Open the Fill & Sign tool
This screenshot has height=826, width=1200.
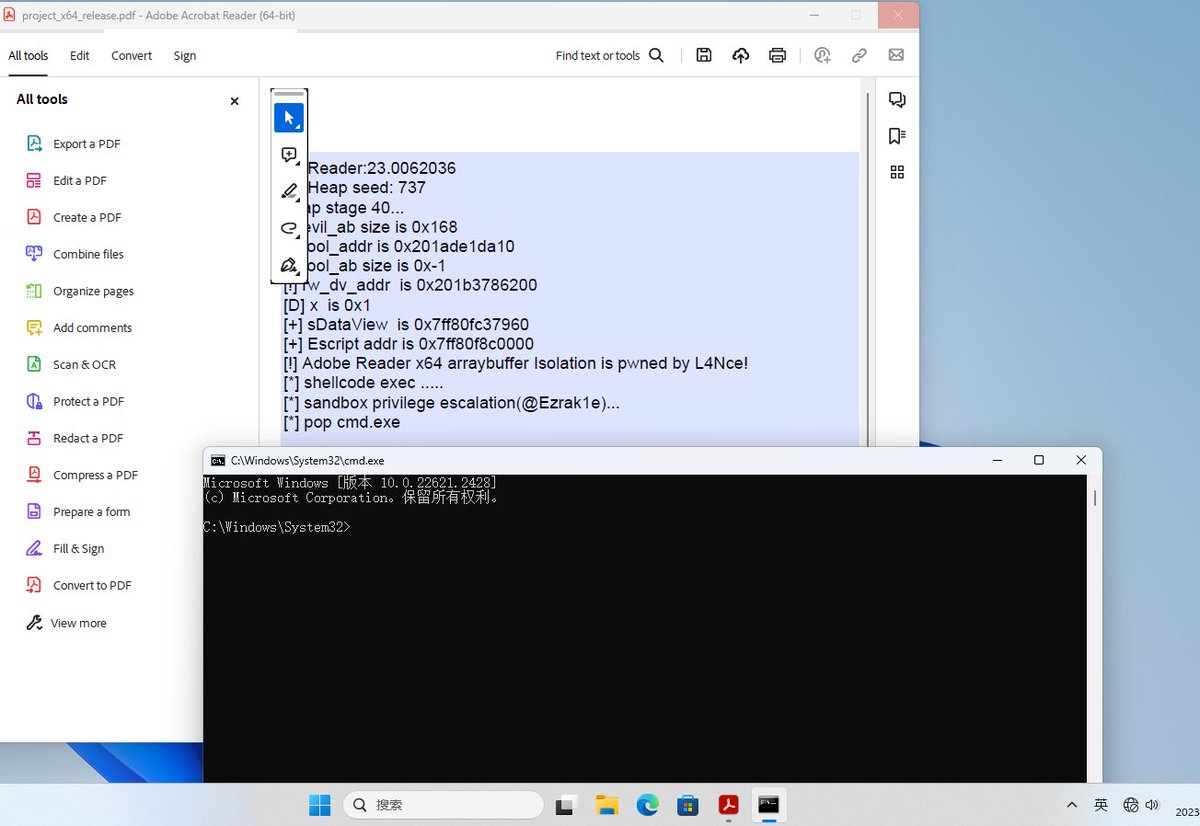65,549
